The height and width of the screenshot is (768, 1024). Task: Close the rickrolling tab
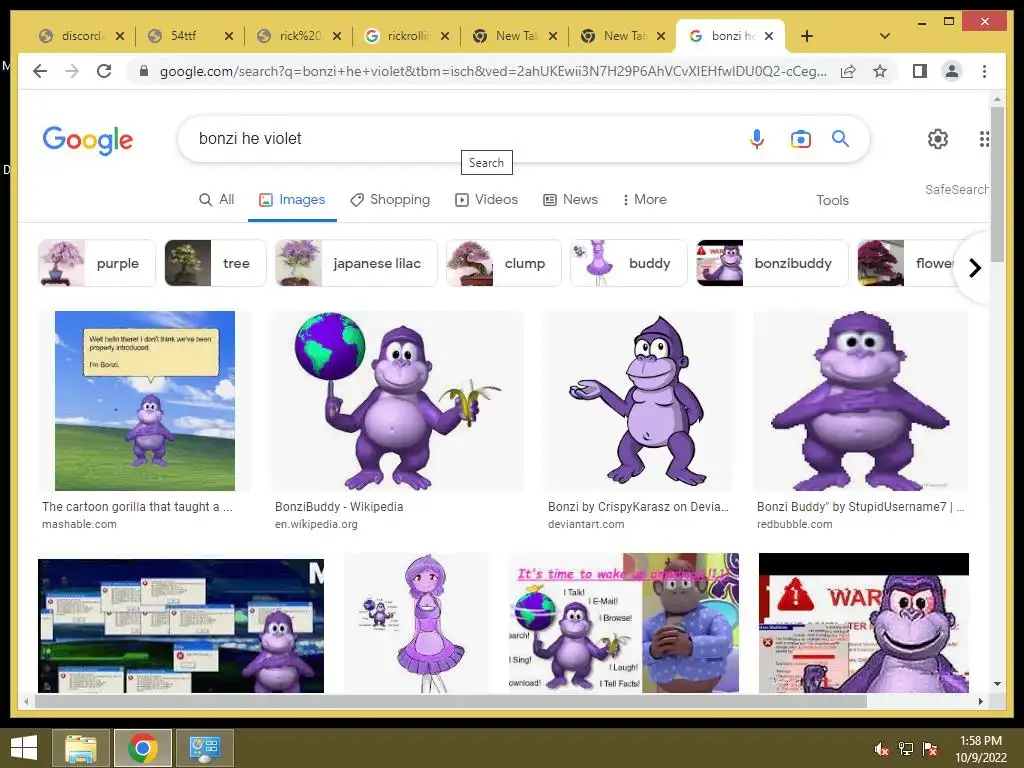(445, 36)
